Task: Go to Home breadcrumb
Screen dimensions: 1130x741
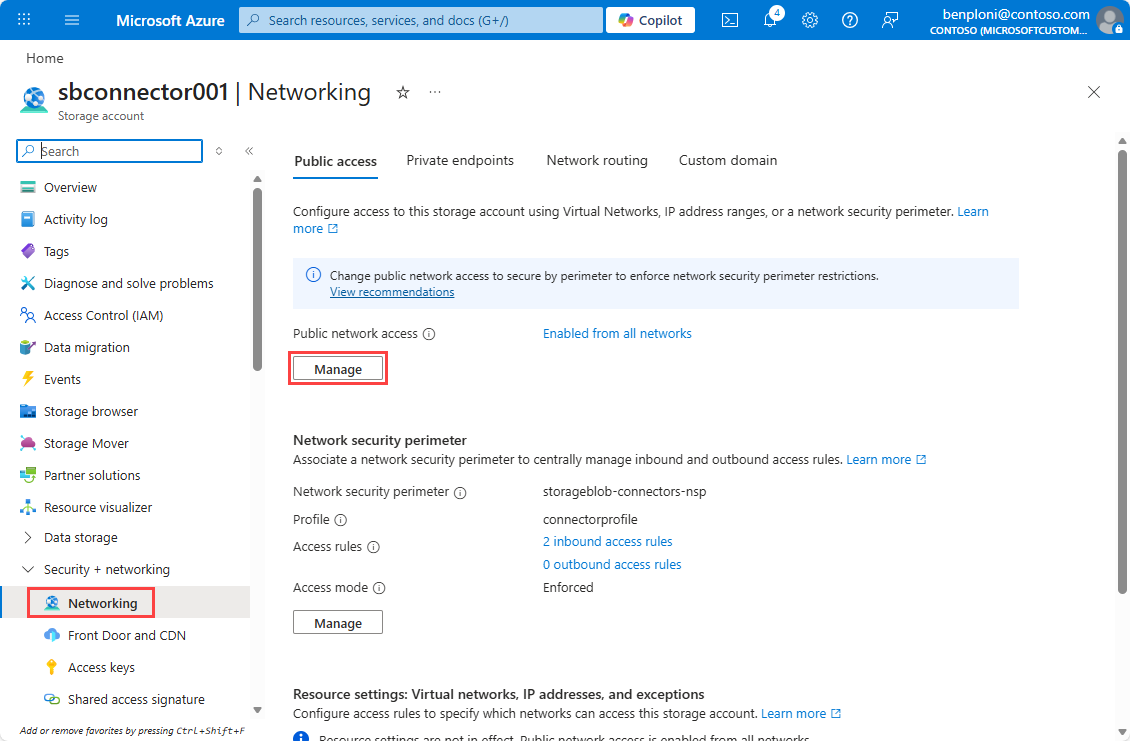Action: coord(45,58)
